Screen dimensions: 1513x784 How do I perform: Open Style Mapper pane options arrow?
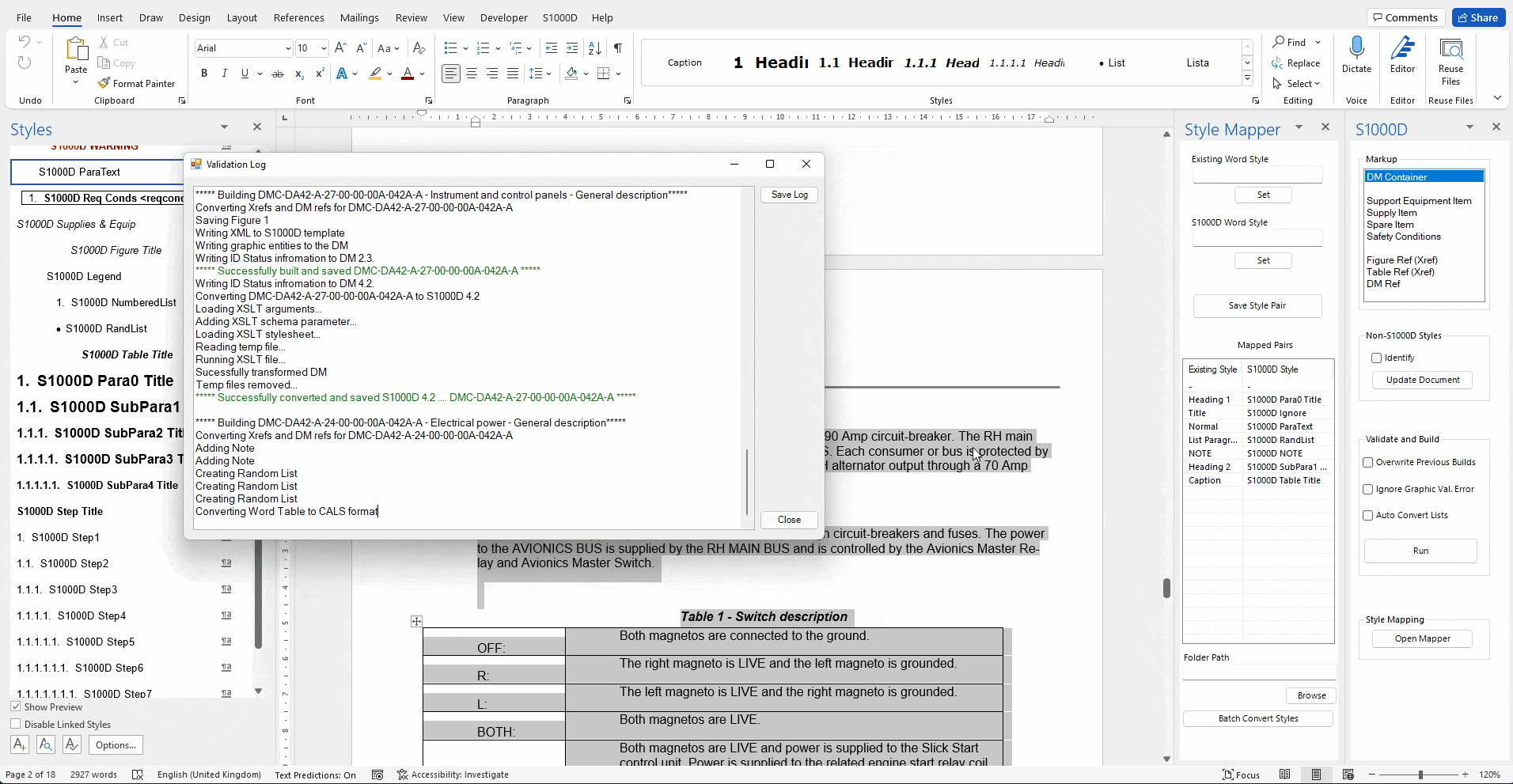(x=1299, y=127)
